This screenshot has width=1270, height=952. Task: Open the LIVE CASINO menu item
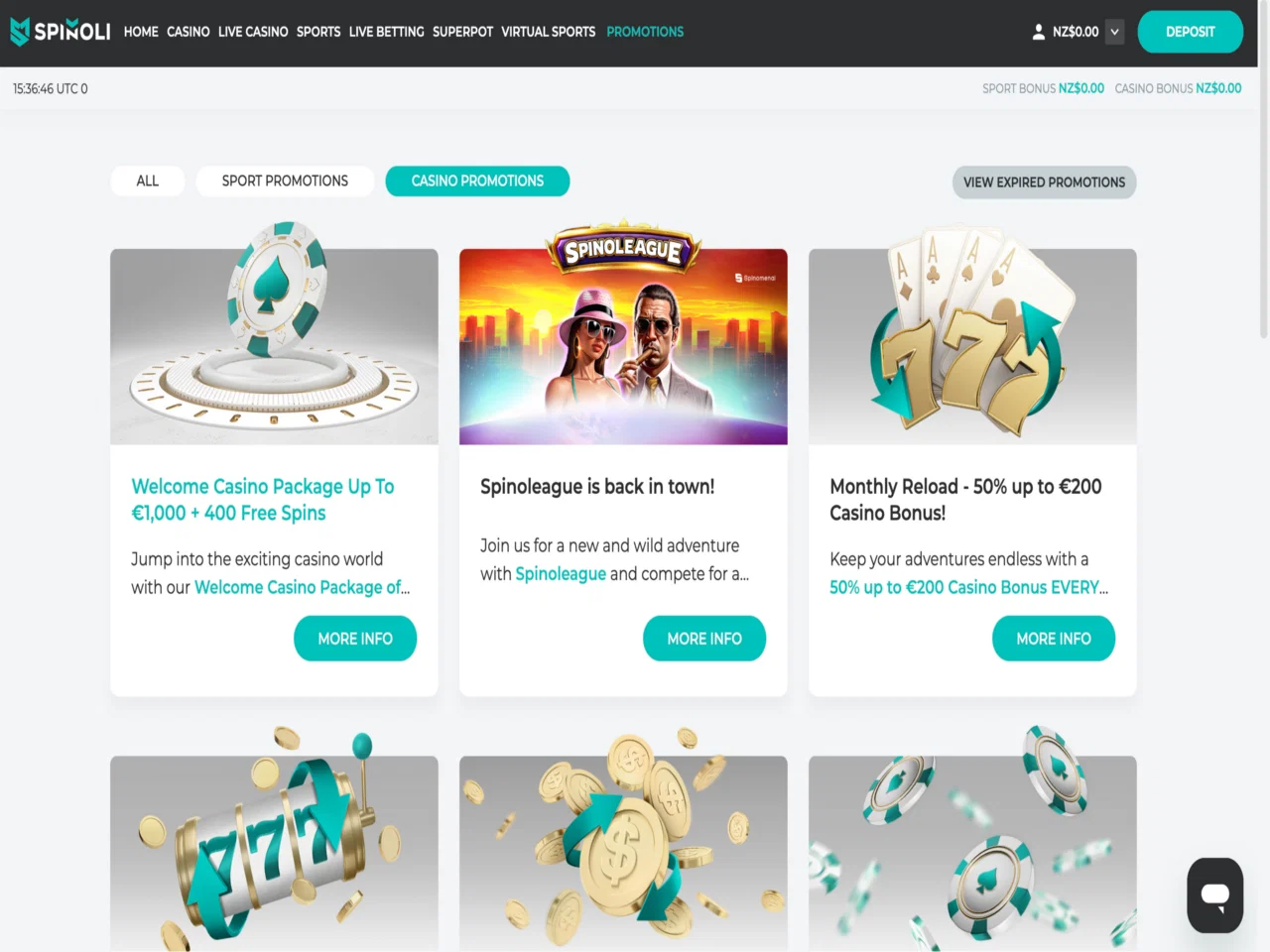pos(253,32)
